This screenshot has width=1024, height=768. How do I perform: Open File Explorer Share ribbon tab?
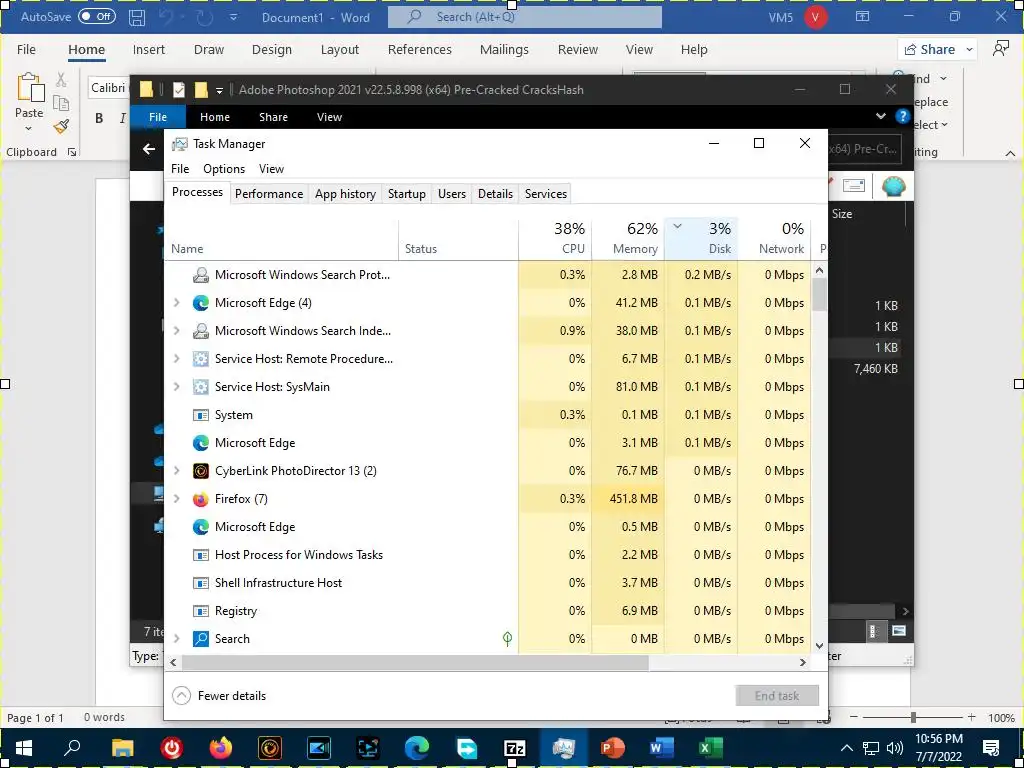tap(273, 117)
